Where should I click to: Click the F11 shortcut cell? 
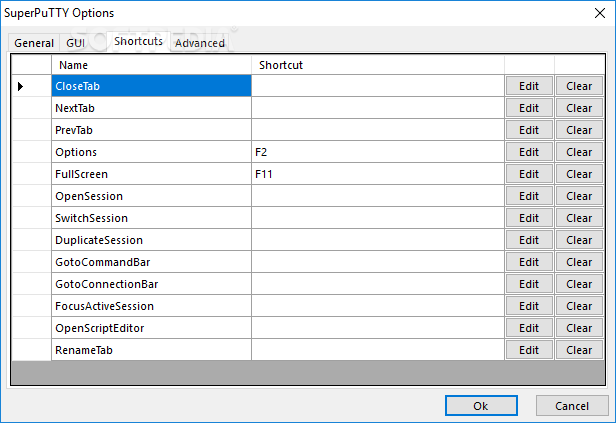click(378, 174)
